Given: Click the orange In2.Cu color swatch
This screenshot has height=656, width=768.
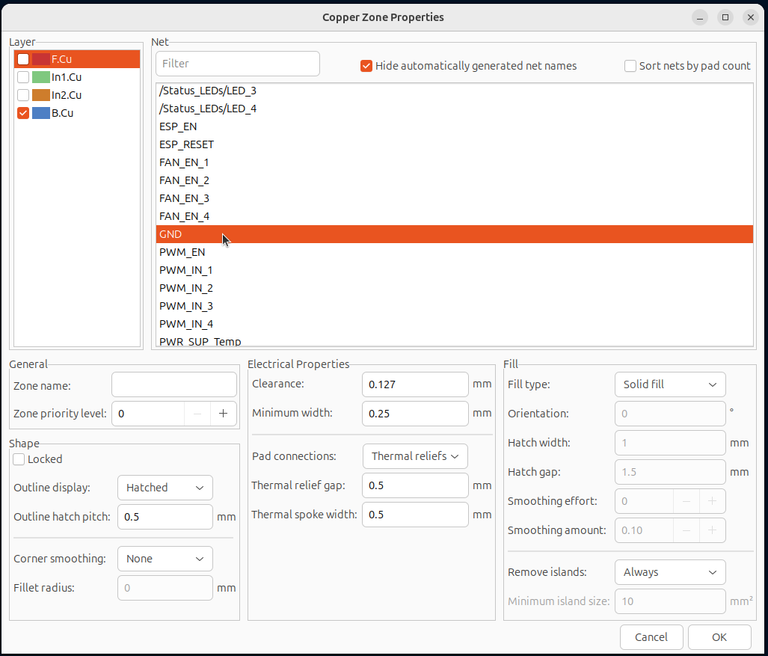Looking at the screenshot, I should coord(41,95).
